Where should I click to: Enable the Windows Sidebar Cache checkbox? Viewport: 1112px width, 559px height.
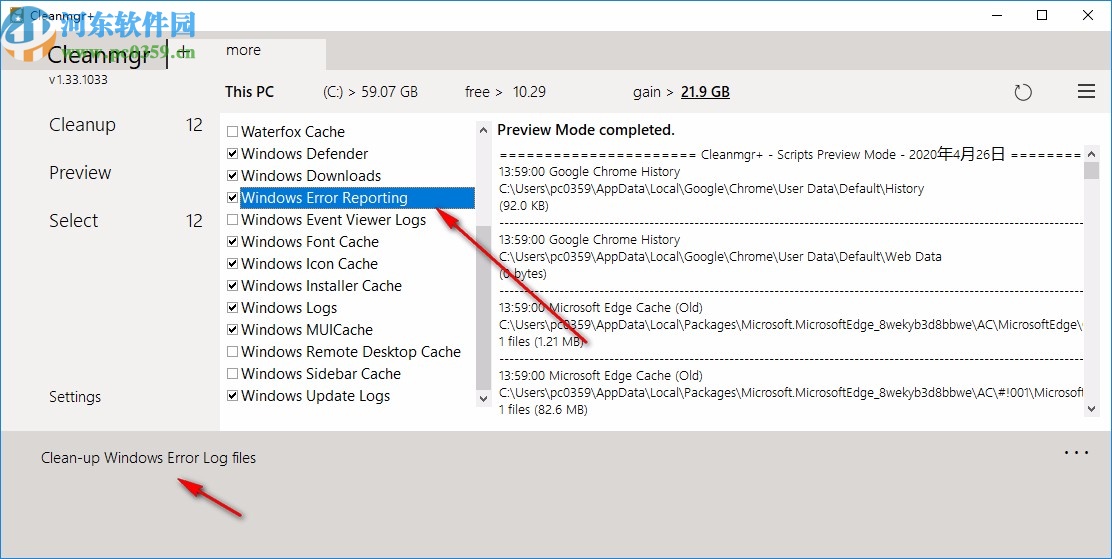[233, 374]
